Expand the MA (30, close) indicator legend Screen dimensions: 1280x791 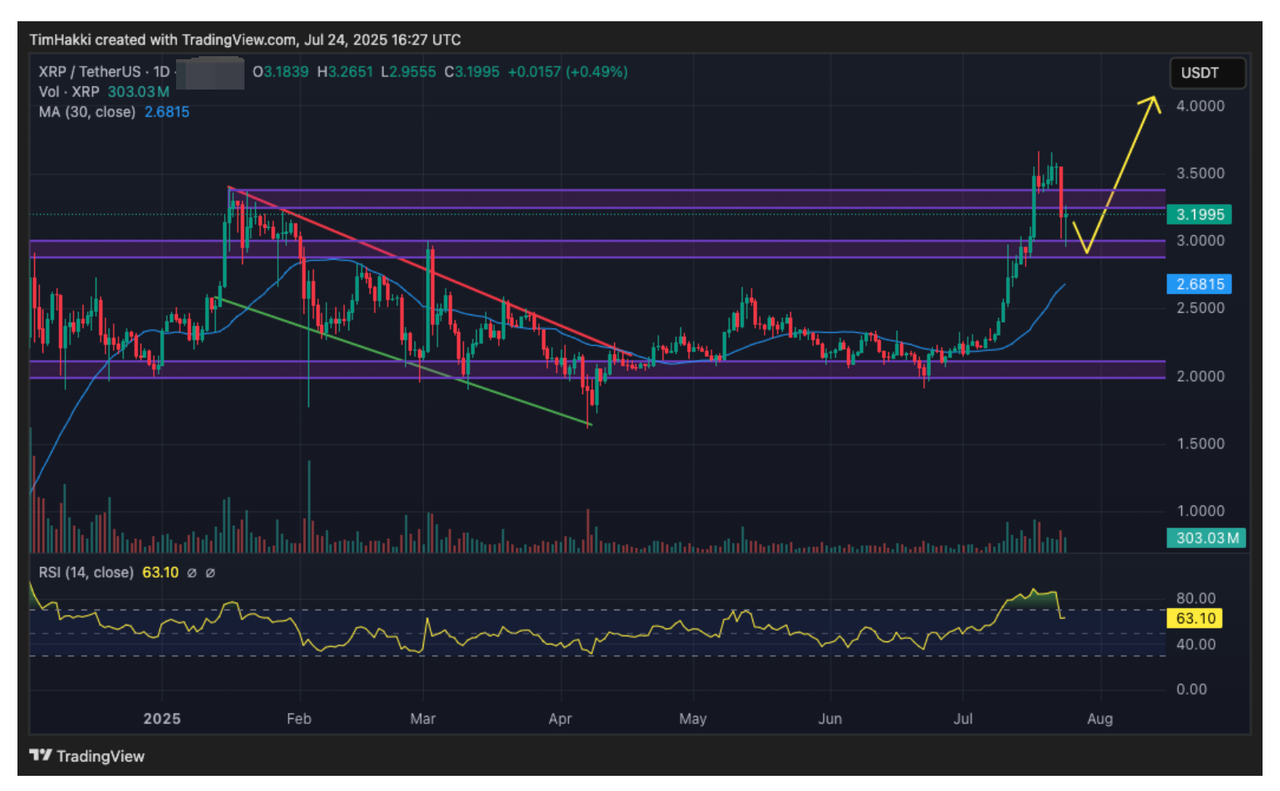pyautogui.click(x=87, y=112)
